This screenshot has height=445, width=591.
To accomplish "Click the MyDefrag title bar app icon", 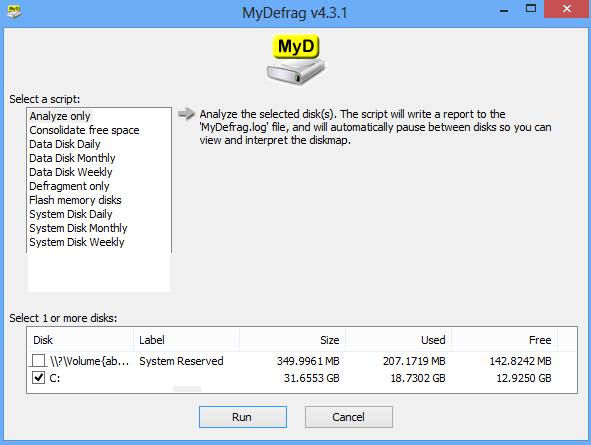I will [x=14, y=12].
